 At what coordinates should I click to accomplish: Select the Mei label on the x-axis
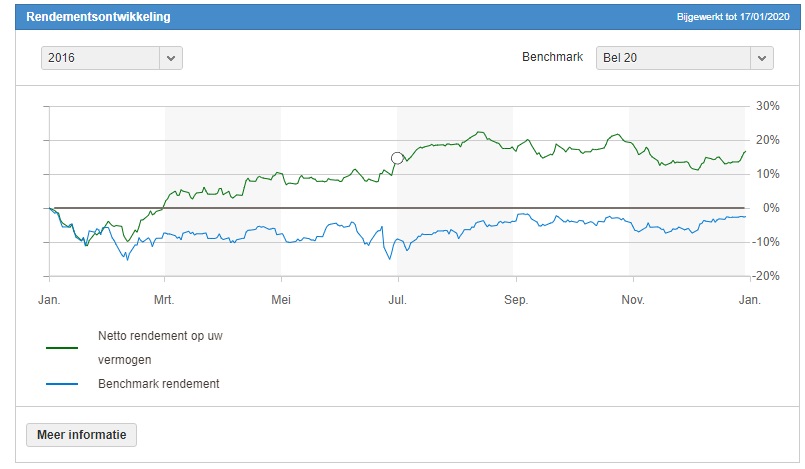(x=281, y=299)
